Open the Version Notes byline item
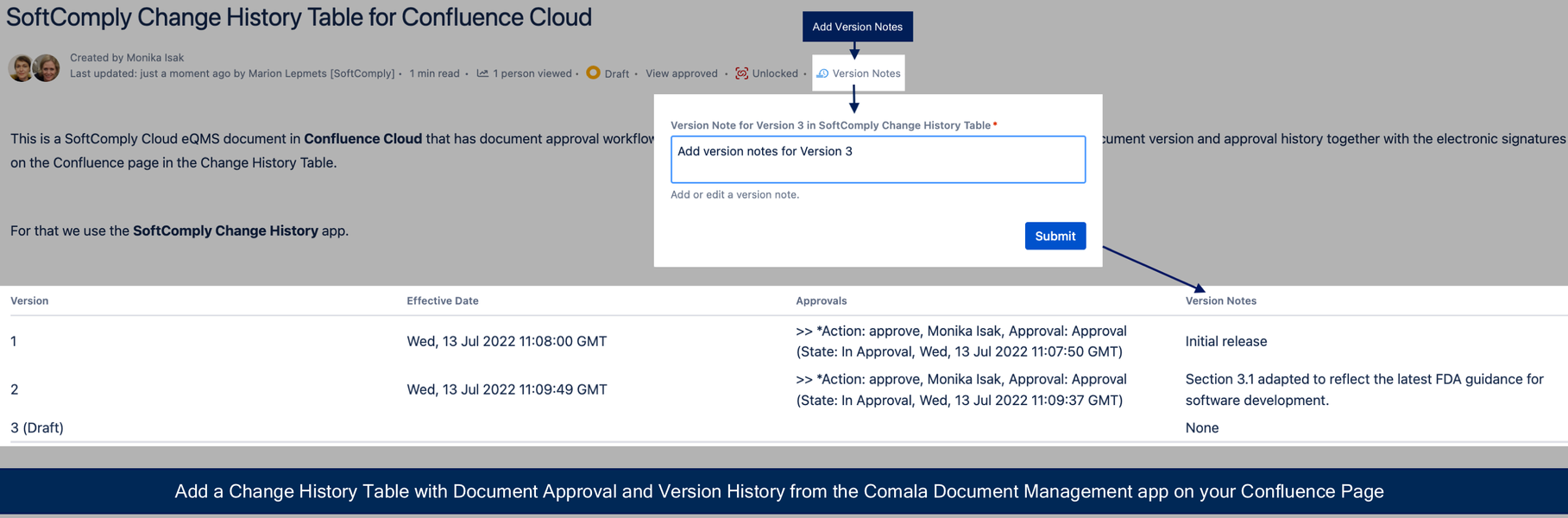 858,73
